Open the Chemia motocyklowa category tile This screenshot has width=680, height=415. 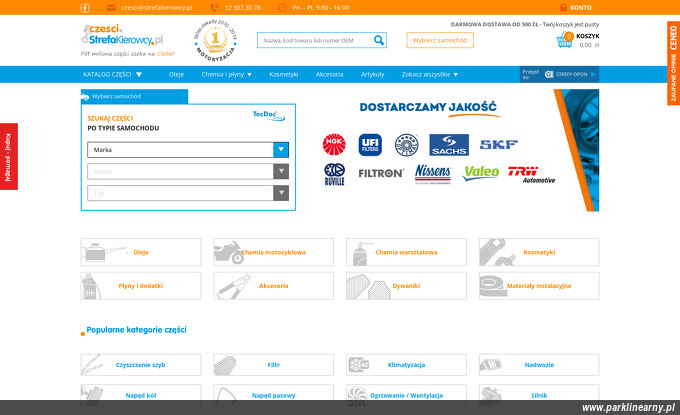tap(274, 252)
